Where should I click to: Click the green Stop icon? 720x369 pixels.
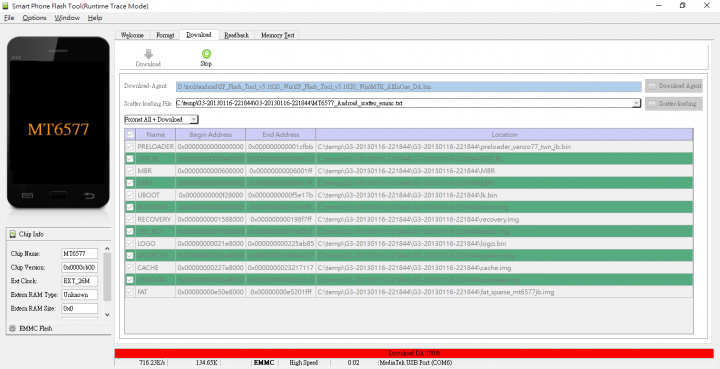tap(206, 54)
